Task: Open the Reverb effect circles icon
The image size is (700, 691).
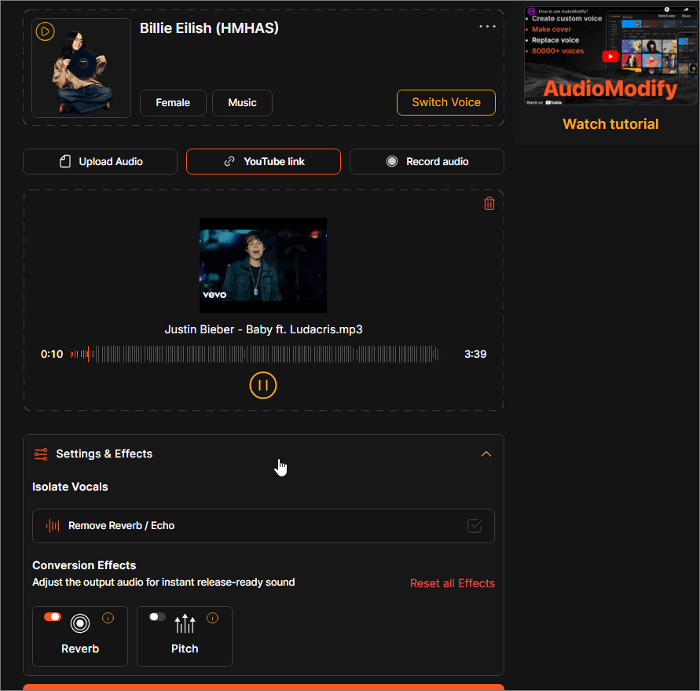Action: point(80,624)
